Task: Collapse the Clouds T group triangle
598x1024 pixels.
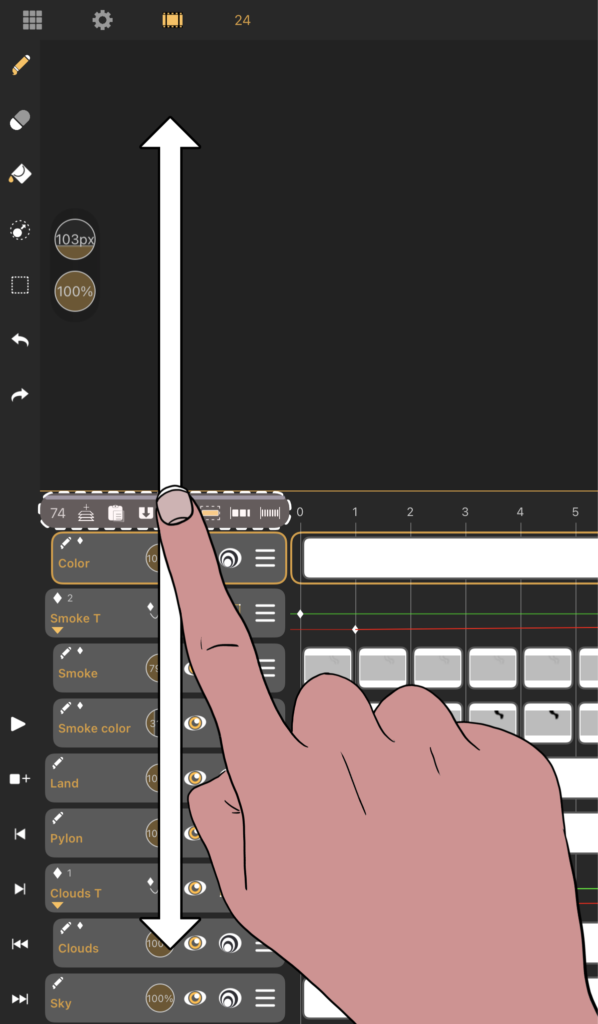Action: tap(57, 905)
